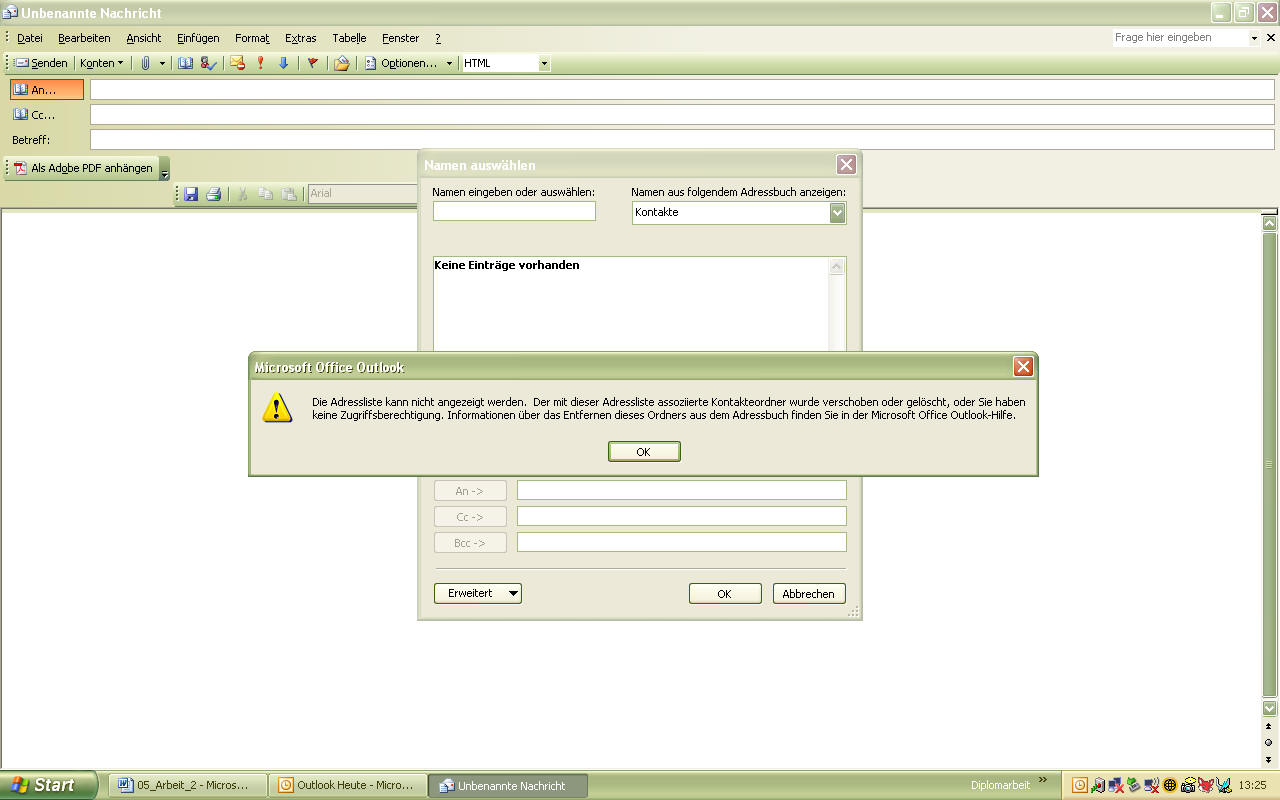Viewport: 1280px width, 800px height.
Task: Click the copy icon
Action: (265, 193)
